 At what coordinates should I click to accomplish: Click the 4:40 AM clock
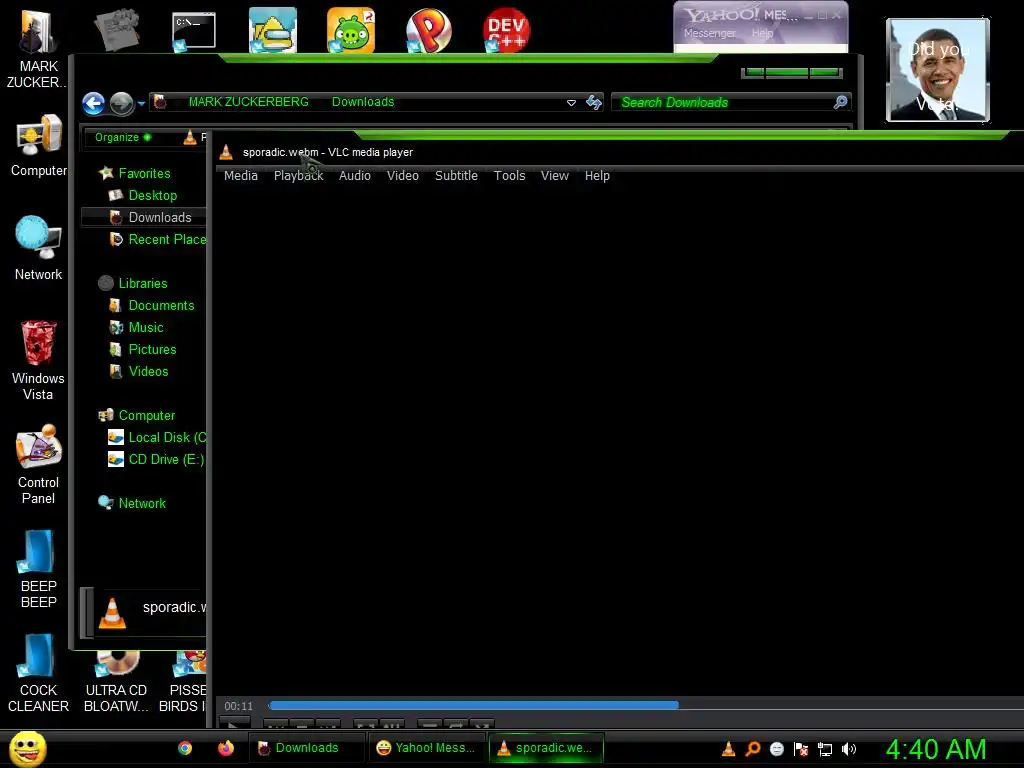[x=936, y=749]
